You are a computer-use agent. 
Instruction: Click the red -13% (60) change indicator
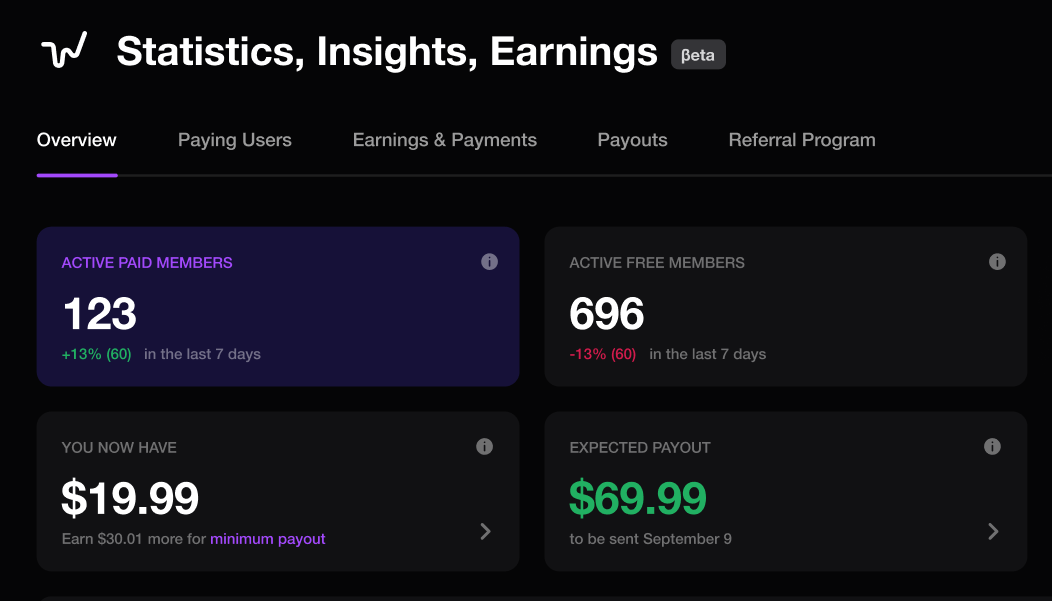[x=602, y=354]
